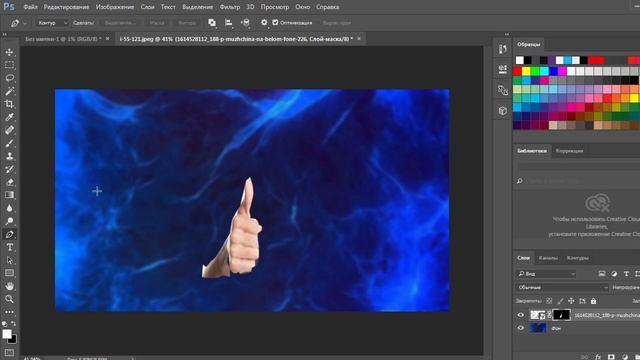640x360 pixels.
Task: Add layer style fx button
Action: pos(598,357)
